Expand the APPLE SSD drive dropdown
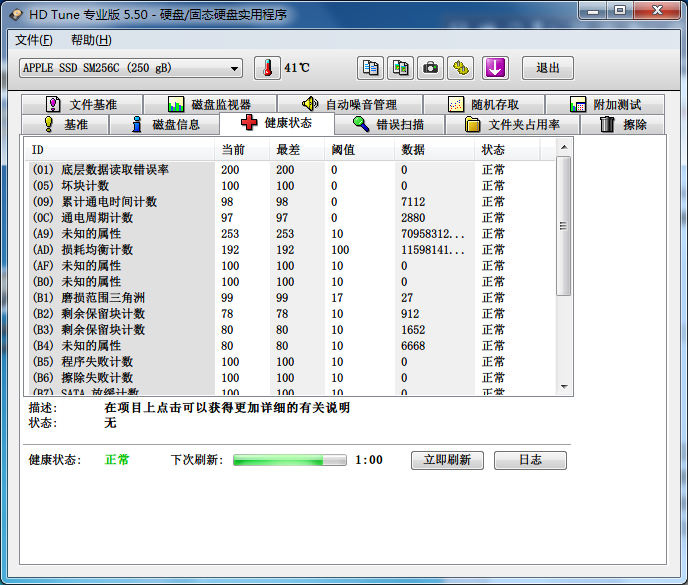 point(235,68)
